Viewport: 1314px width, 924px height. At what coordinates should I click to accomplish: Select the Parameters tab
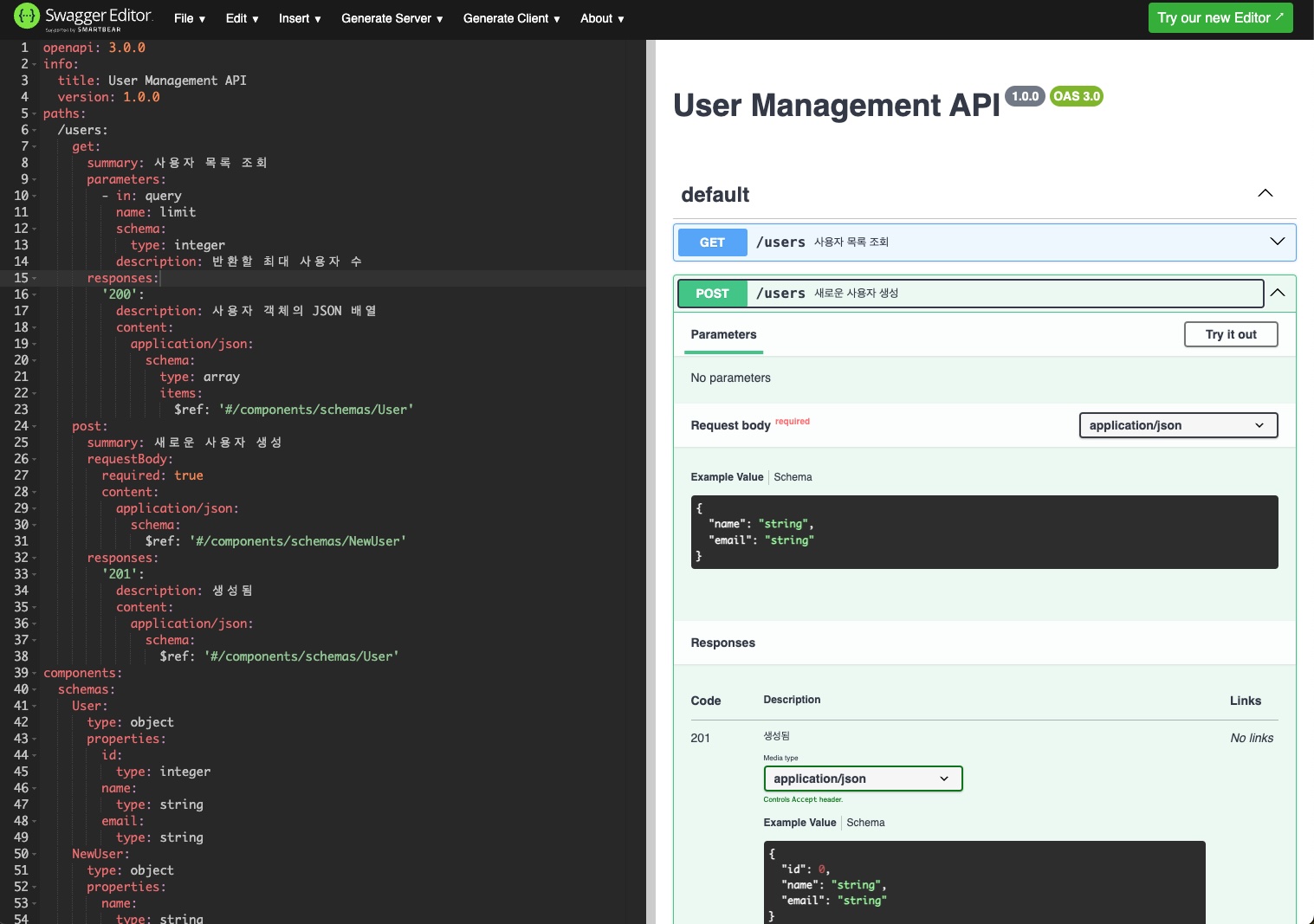coord(723,334)
